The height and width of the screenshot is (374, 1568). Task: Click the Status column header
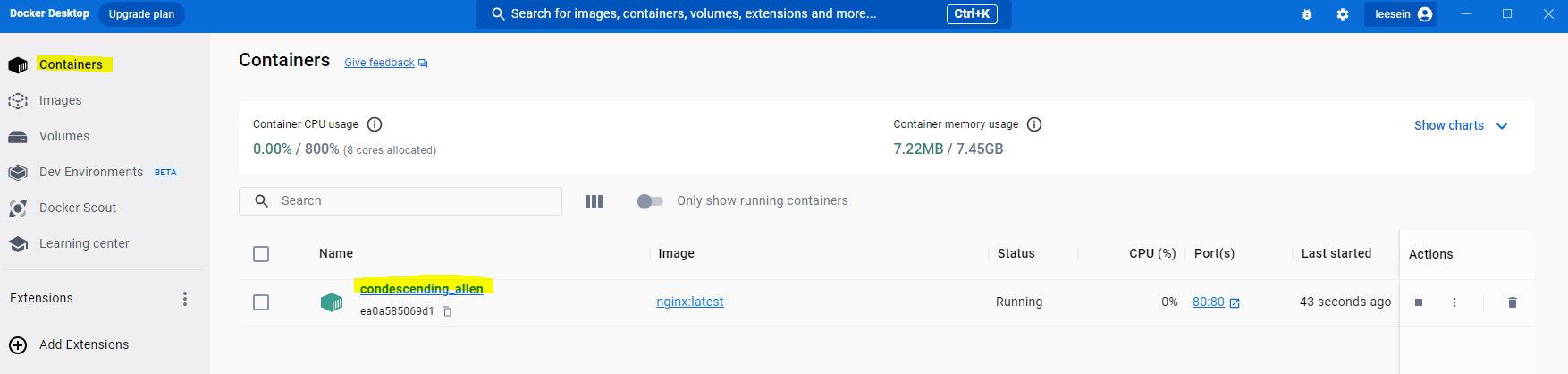click(x=1016, y=253)
